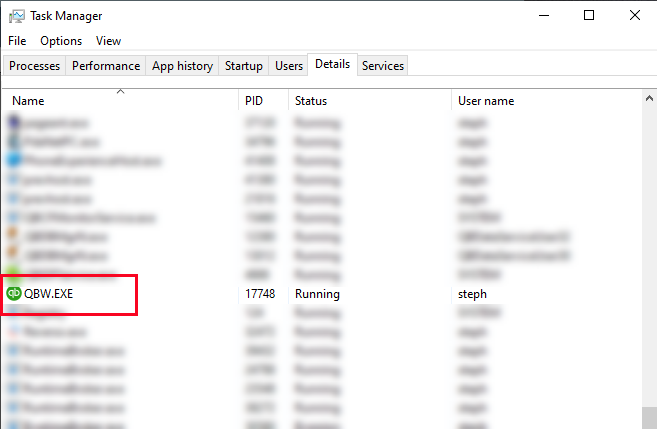
Task: Select the Startup tab
Action: pos(244,66)
